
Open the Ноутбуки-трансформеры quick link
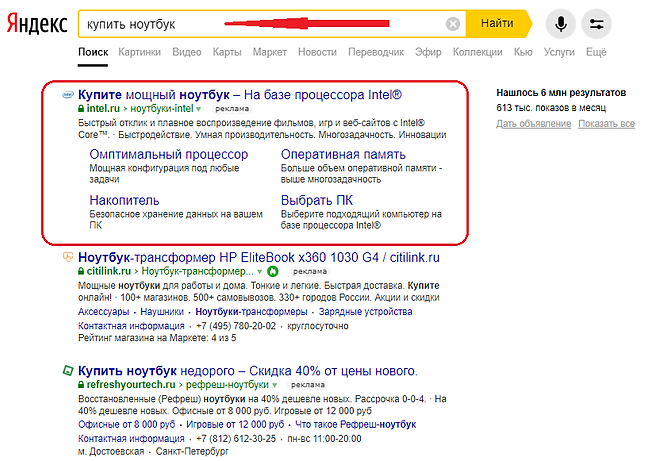coord(251,312)
